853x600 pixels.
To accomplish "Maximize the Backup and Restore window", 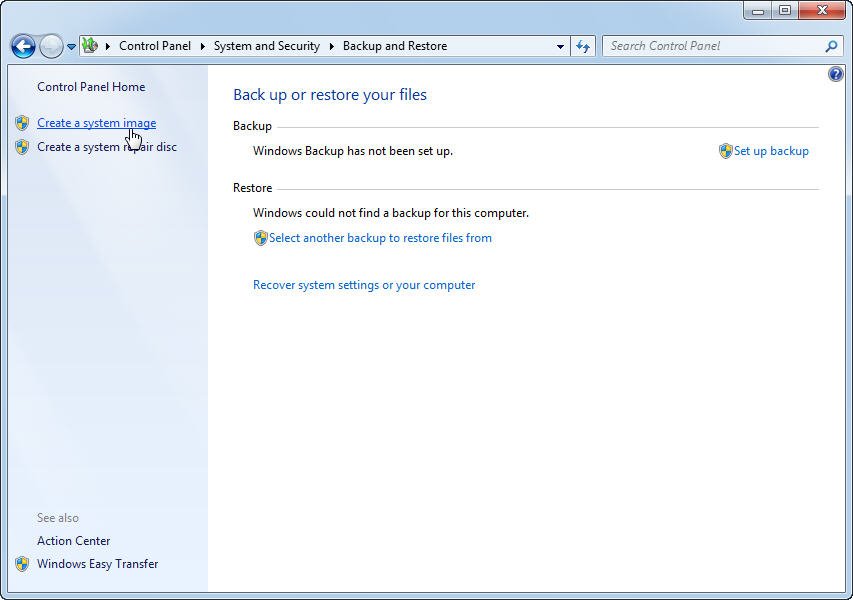I will point(785,10).
